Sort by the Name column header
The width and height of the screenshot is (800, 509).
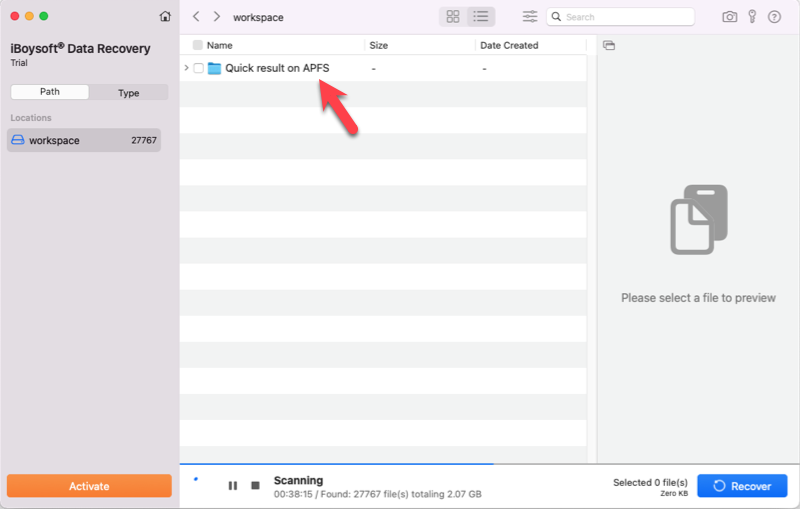(x=219, y=45)
